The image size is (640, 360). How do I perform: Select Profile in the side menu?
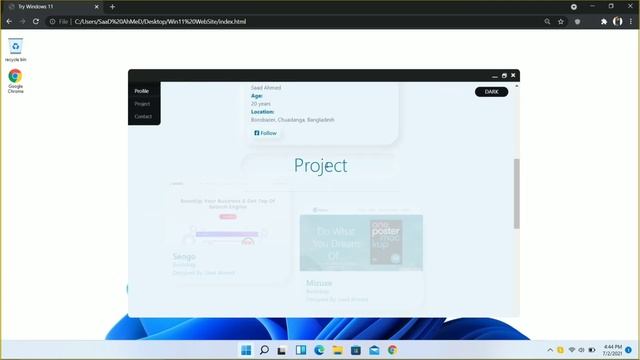point(142,91)
